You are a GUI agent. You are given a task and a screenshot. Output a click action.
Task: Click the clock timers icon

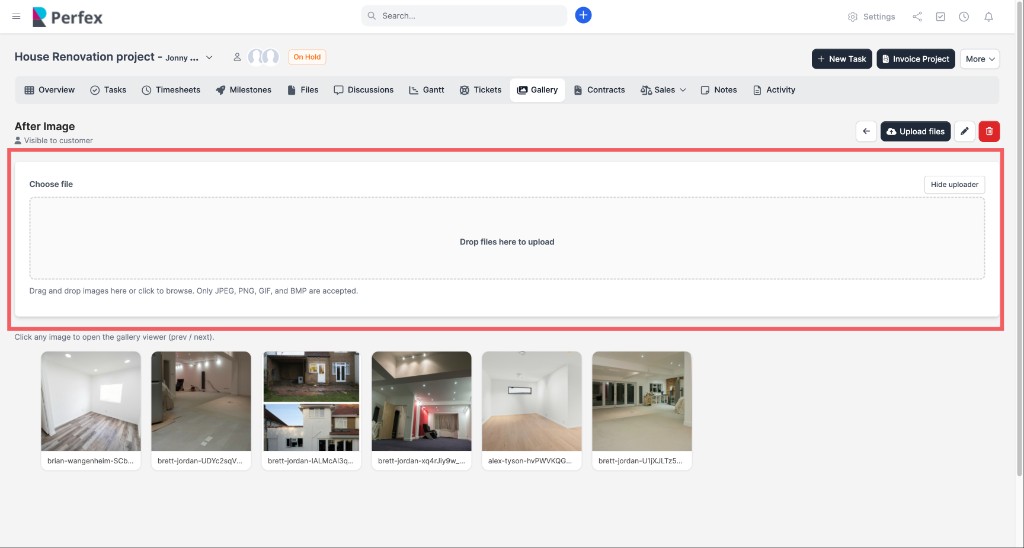[964, 17]
